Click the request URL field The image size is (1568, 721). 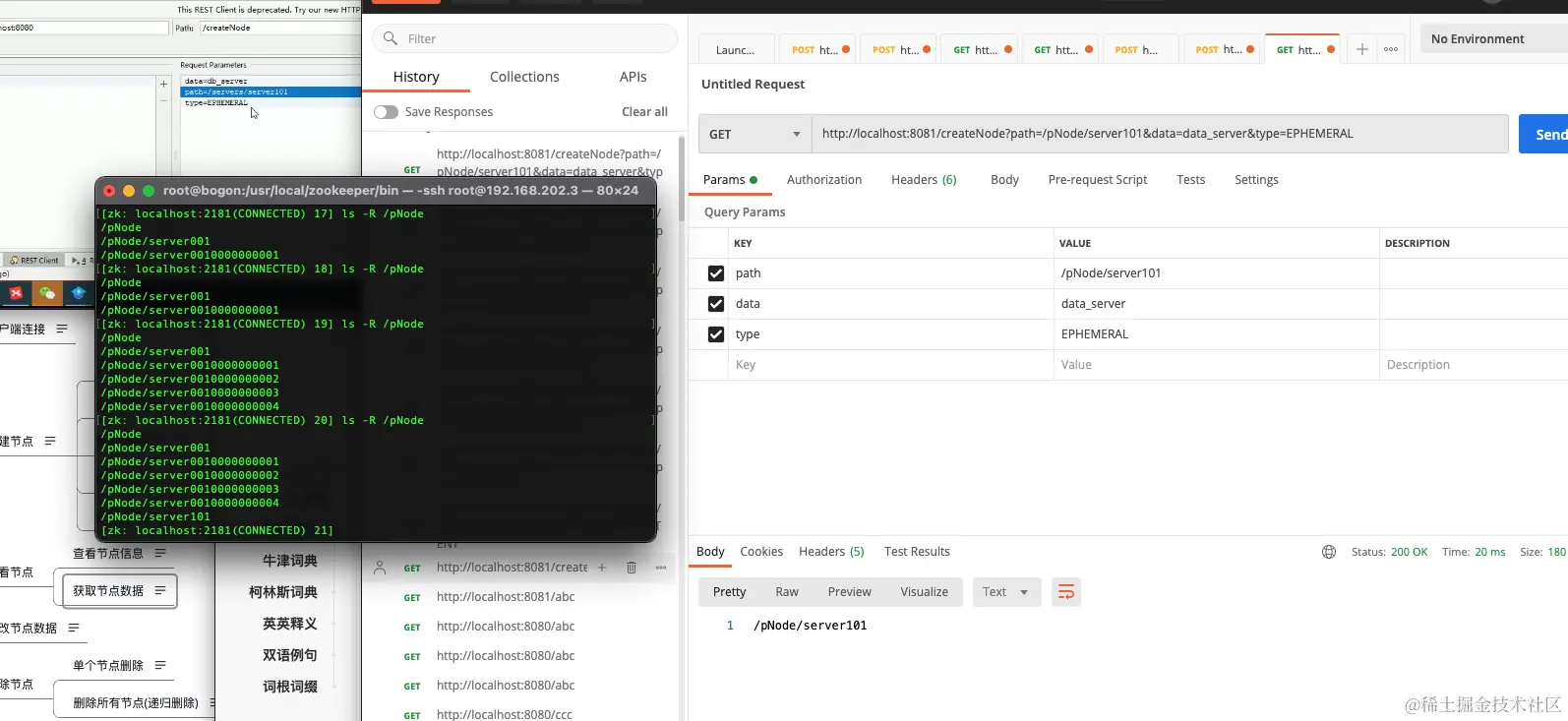coord(1160,134)
